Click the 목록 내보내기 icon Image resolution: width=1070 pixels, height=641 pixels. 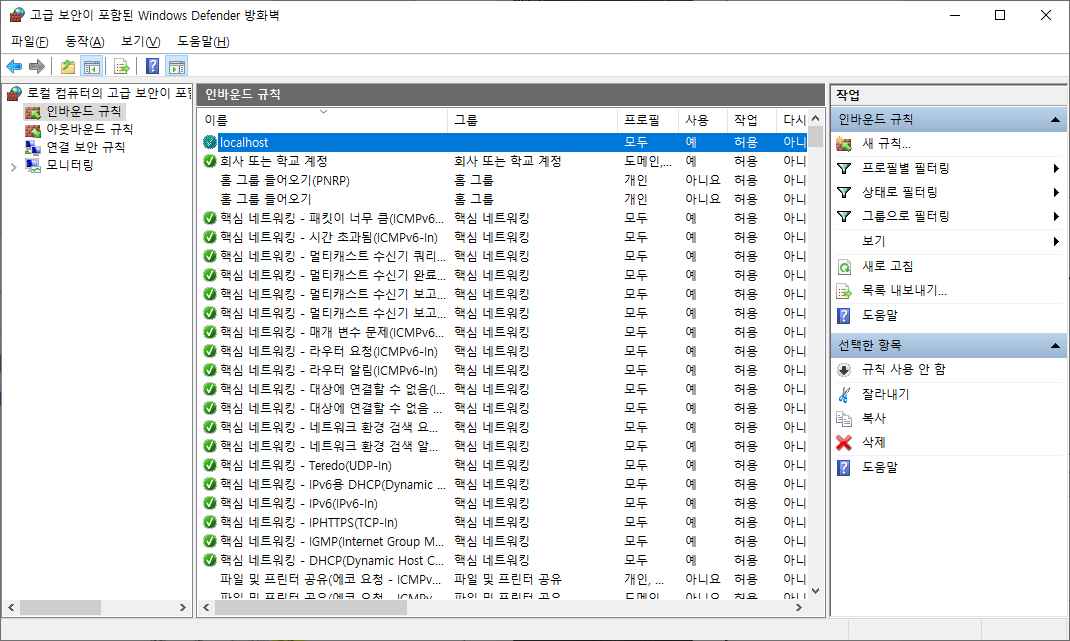click(844, 291)
